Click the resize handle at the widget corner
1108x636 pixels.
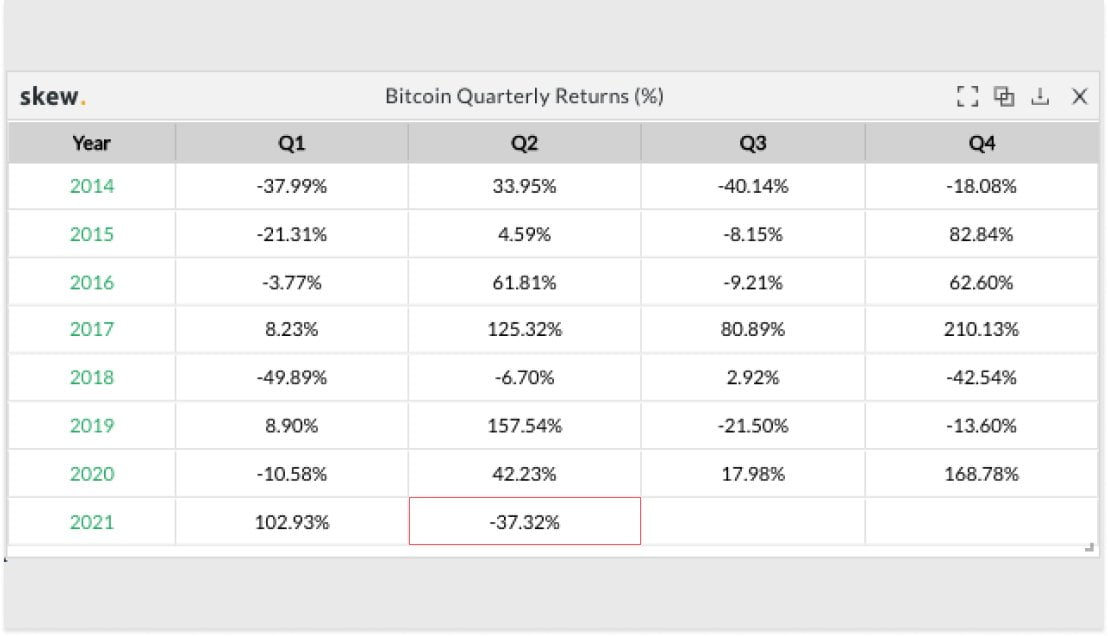[1089, 547]
